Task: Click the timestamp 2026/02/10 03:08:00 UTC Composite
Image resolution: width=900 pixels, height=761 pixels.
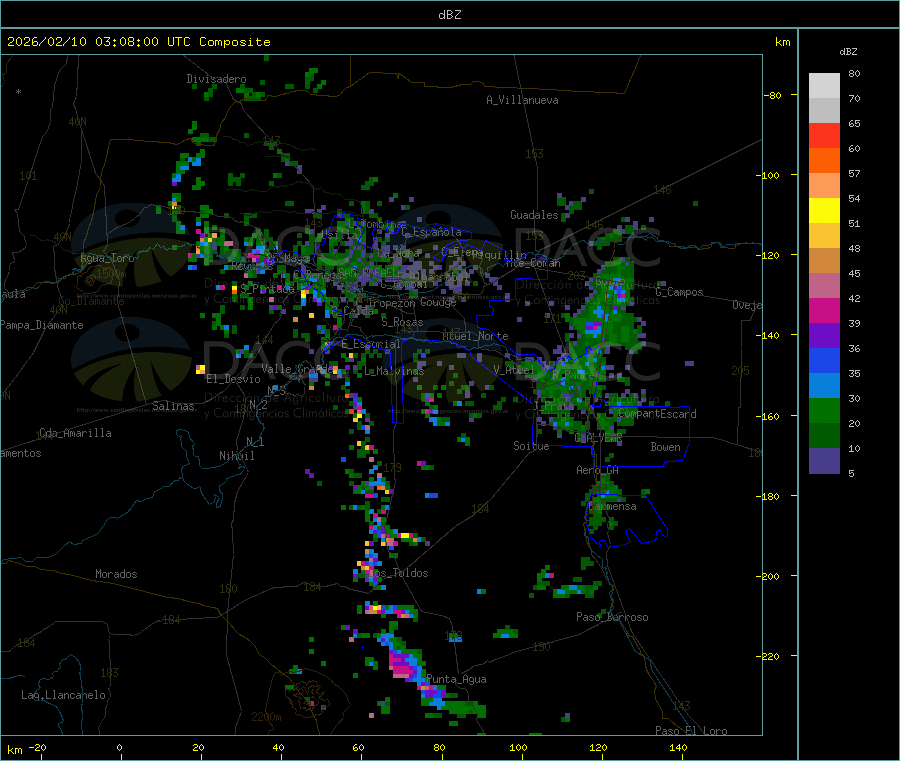Action: click(138, 42)
